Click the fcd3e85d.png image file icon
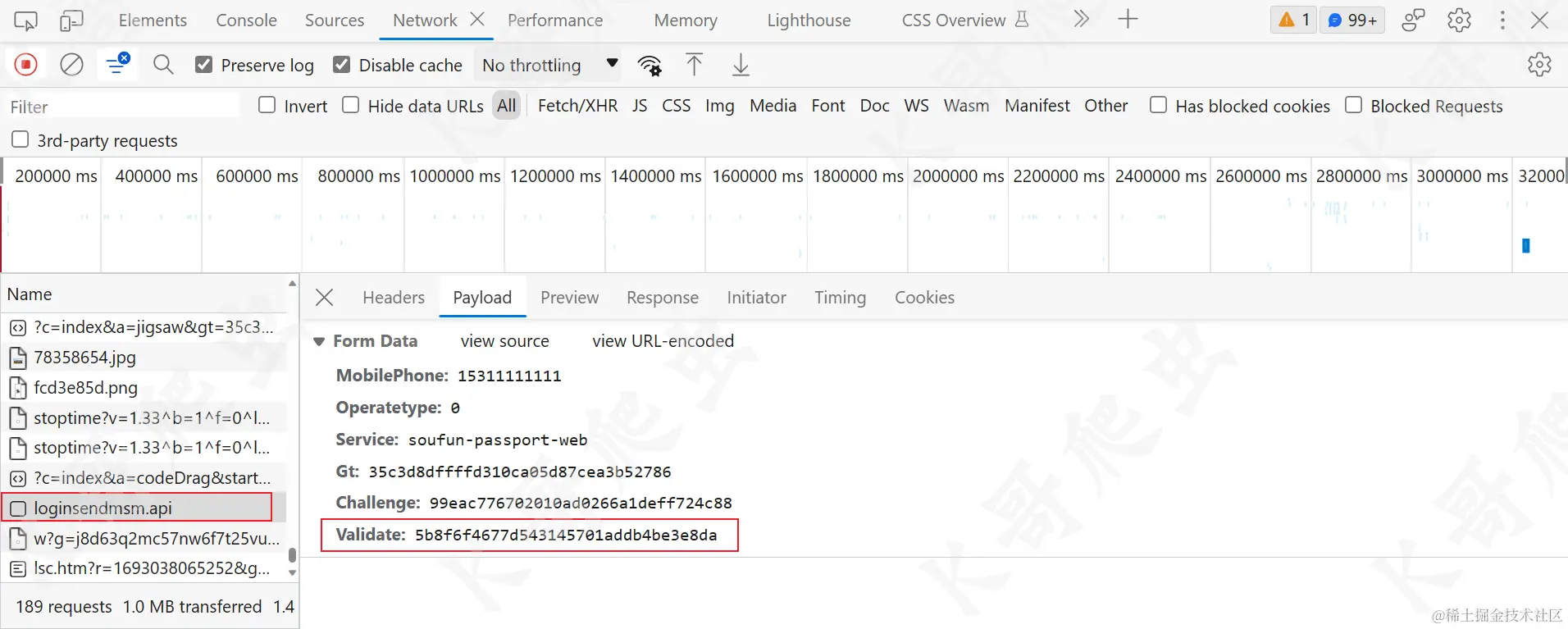This screenshot has width=1568, height=629. pyautogui.click(x=18, y=388)
